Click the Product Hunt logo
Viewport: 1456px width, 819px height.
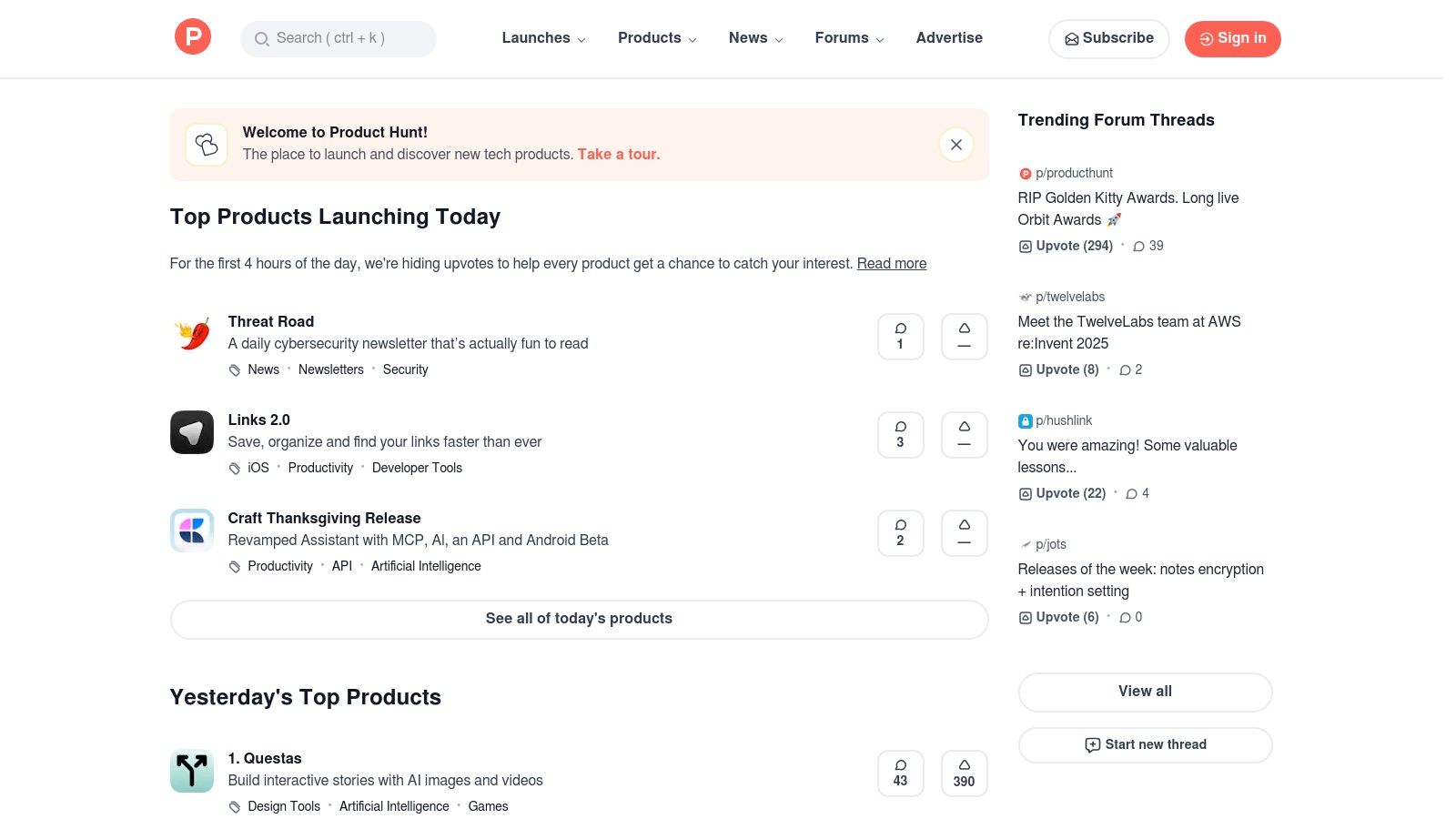click(192, 36)
